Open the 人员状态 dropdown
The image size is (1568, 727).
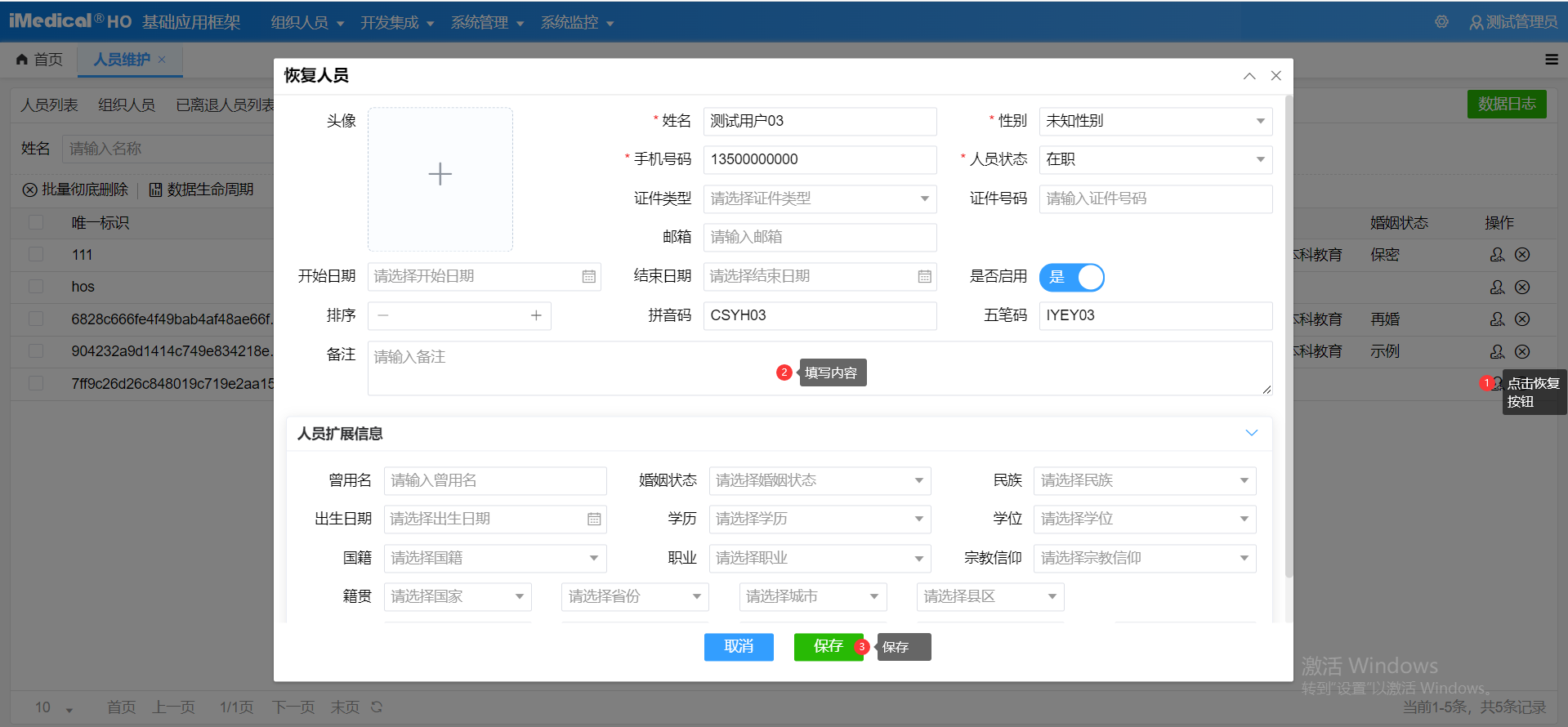pyautogui.click(x=1155, y=159)
